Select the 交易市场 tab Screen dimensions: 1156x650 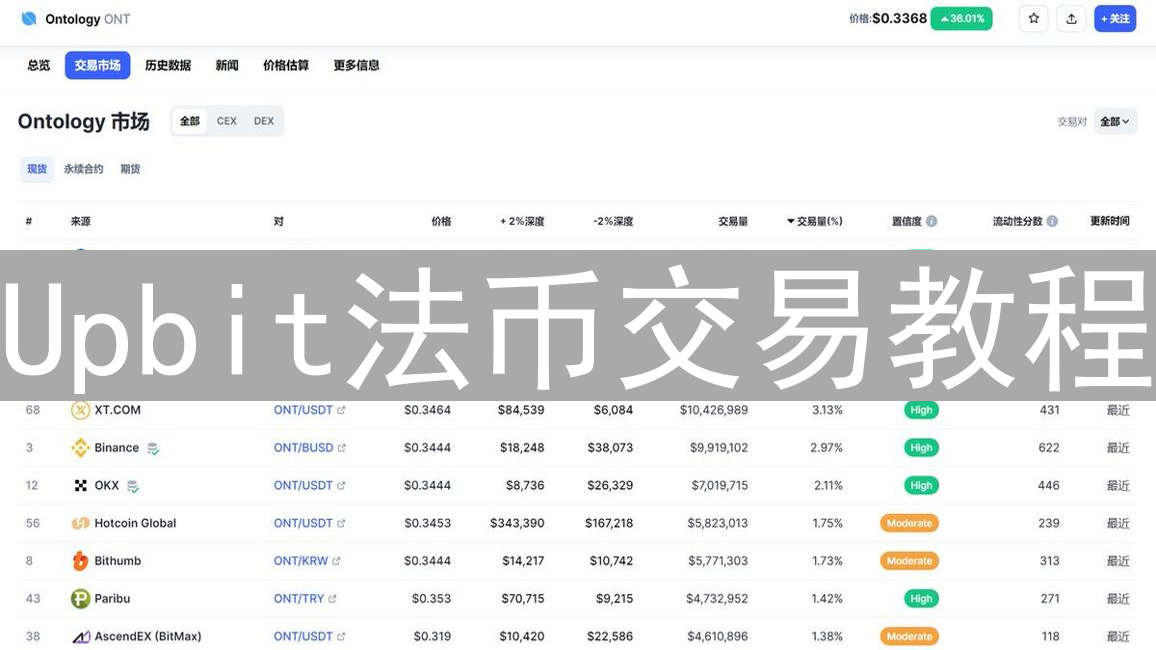tap(97, 65)
